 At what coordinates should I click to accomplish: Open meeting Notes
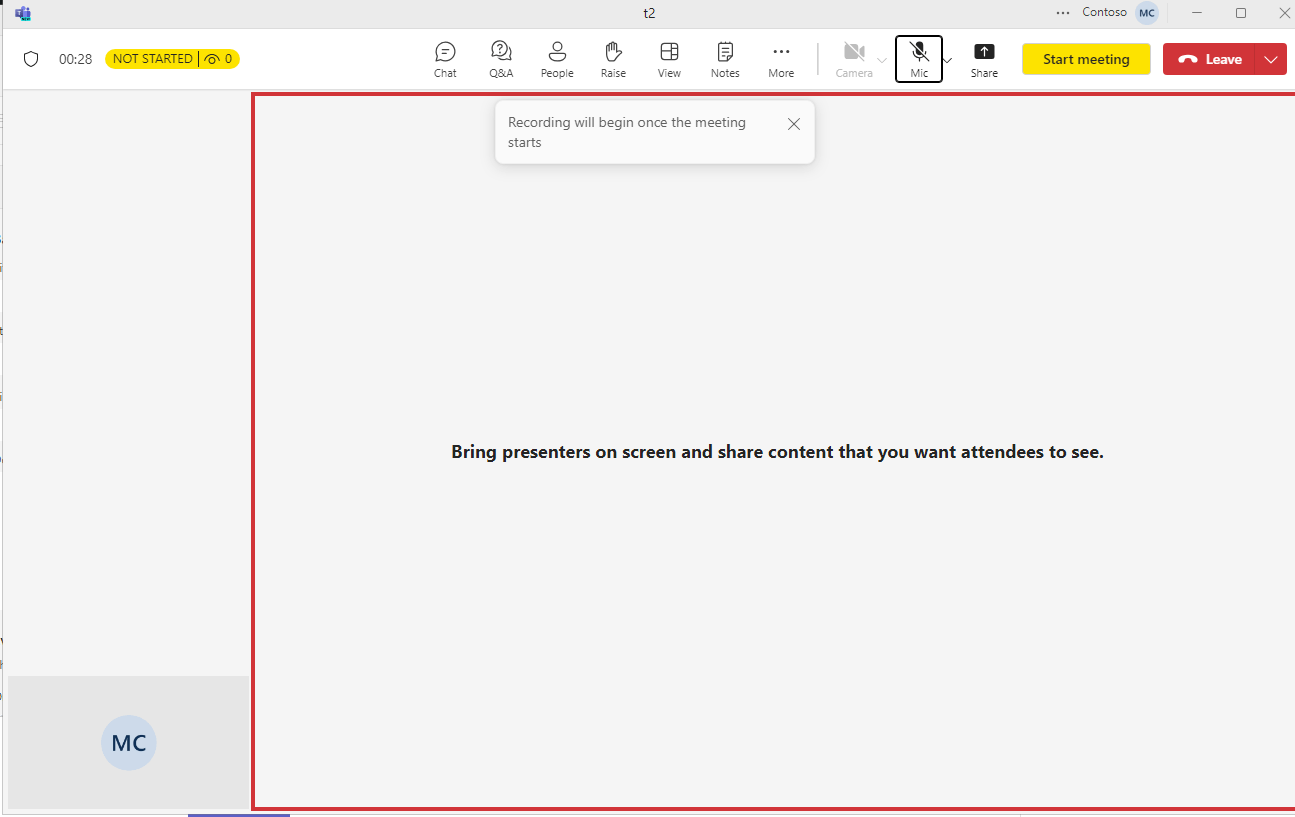(x=725, y=58)
